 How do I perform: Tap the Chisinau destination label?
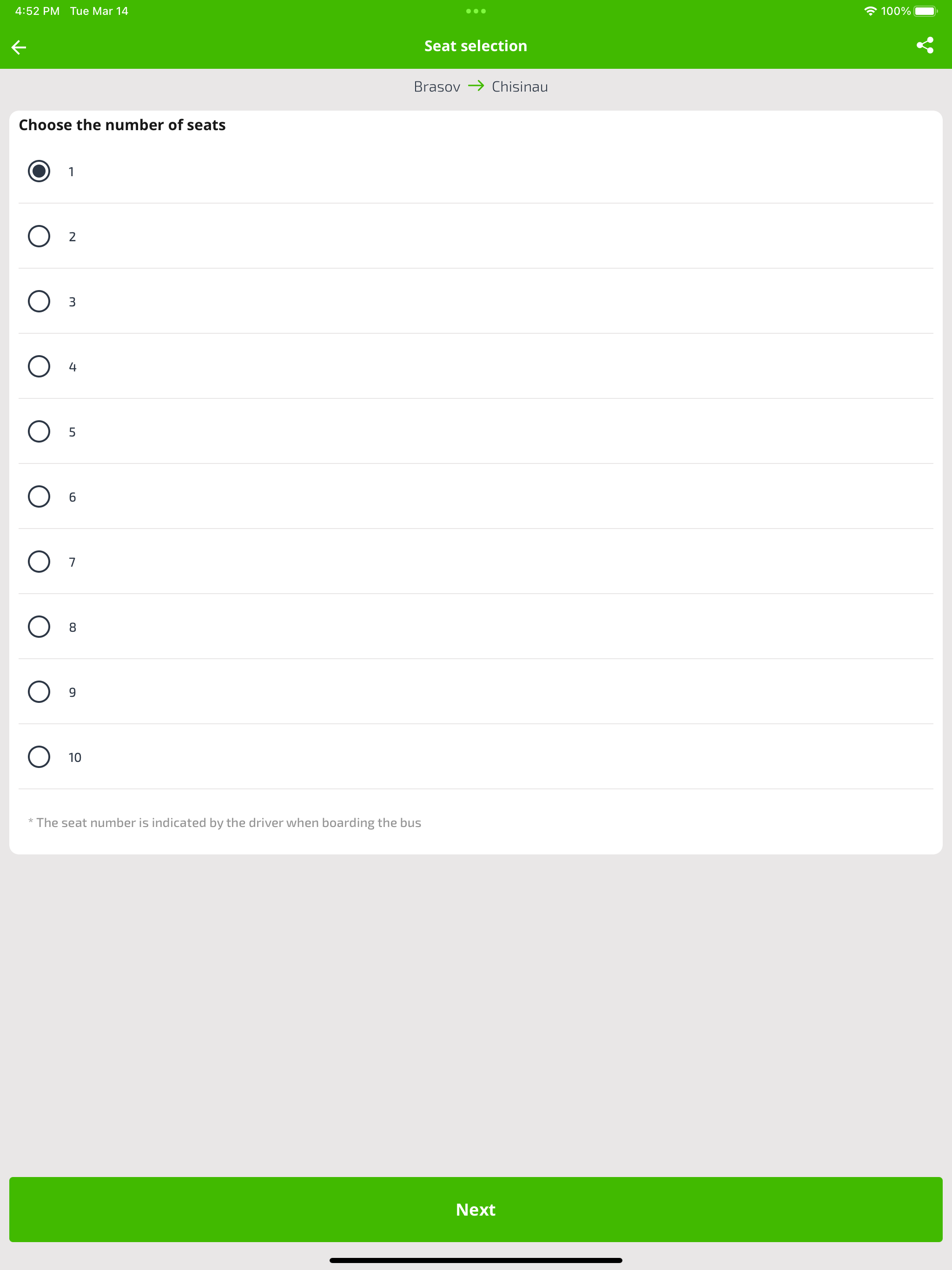[x=520, y=86]
